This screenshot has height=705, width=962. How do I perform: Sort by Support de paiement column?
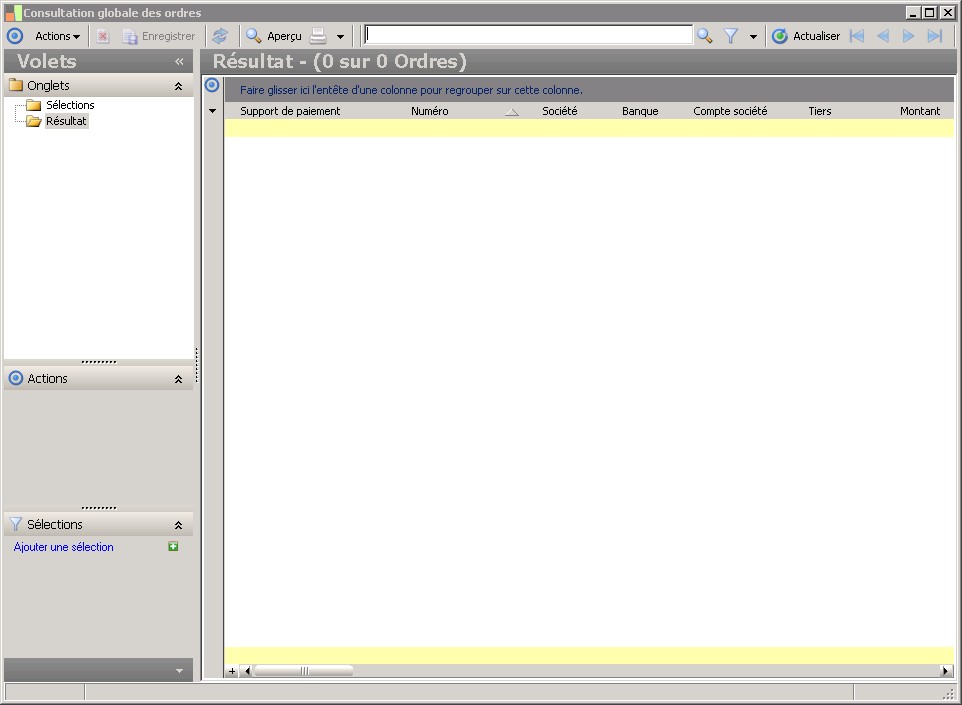[x=290, y=111]
